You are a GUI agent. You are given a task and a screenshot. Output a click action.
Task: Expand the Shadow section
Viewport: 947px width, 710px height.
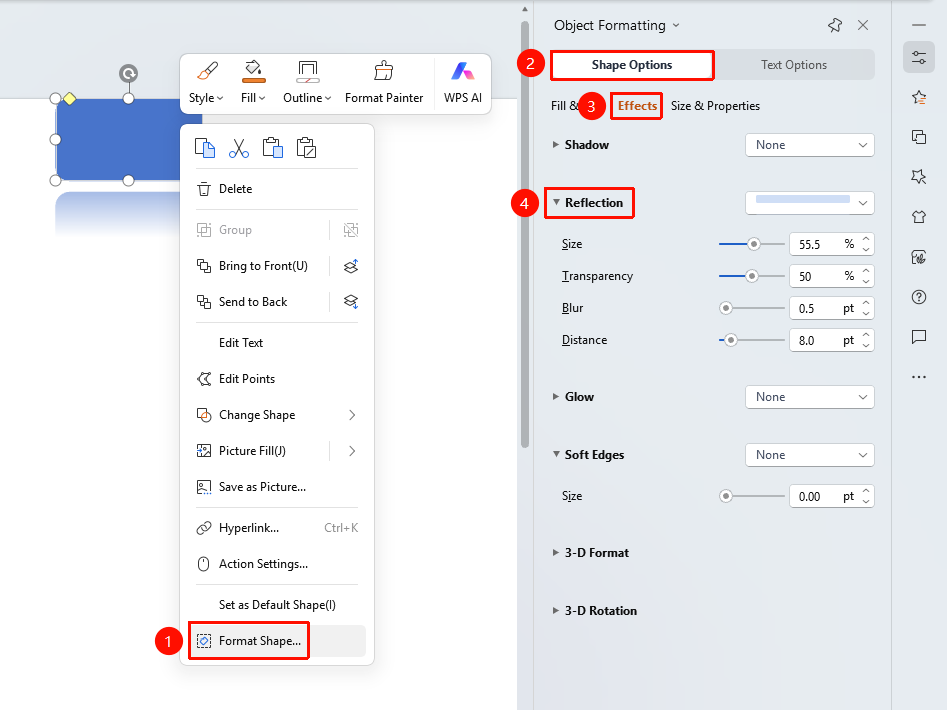coord(556,145)
